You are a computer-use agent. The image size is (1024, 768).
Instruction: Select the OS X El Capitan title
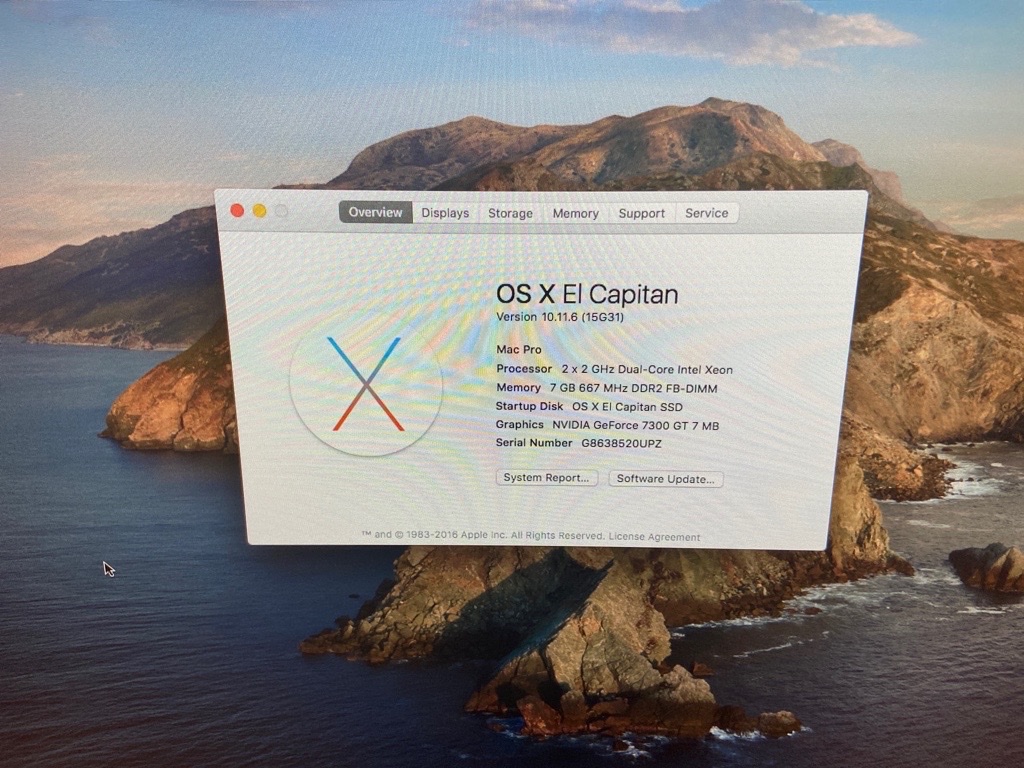coord(587,295)
